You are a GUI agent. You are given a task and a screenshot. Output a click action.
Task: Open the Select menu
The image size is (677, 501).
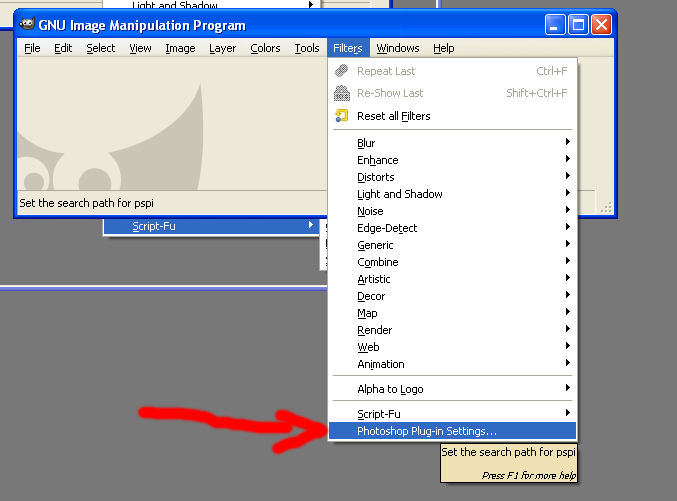pos(101,48)
